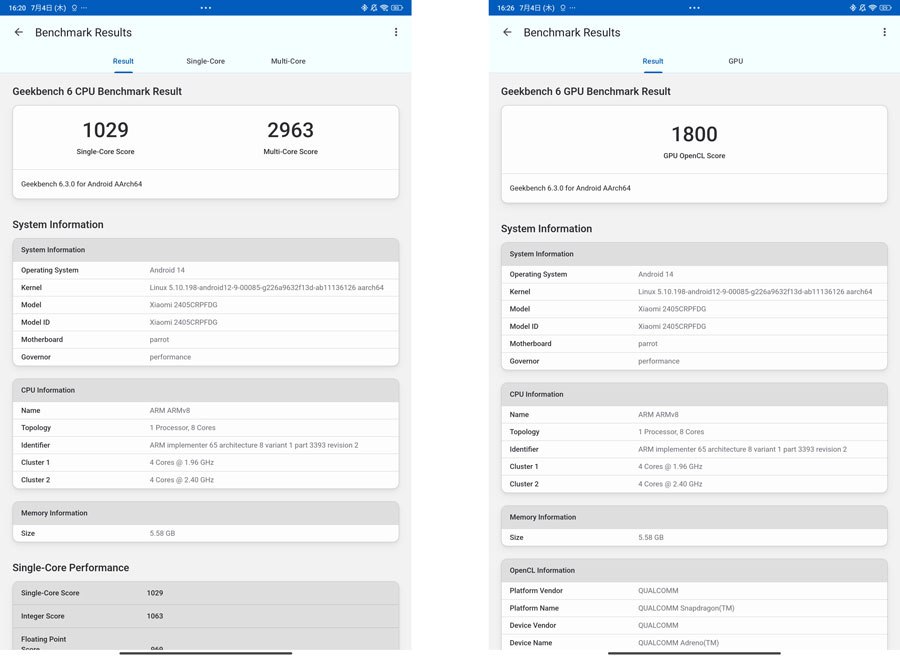Tap the Platform Vendor QUALCOMM row

pyautogui.click(x=694, y=591)
